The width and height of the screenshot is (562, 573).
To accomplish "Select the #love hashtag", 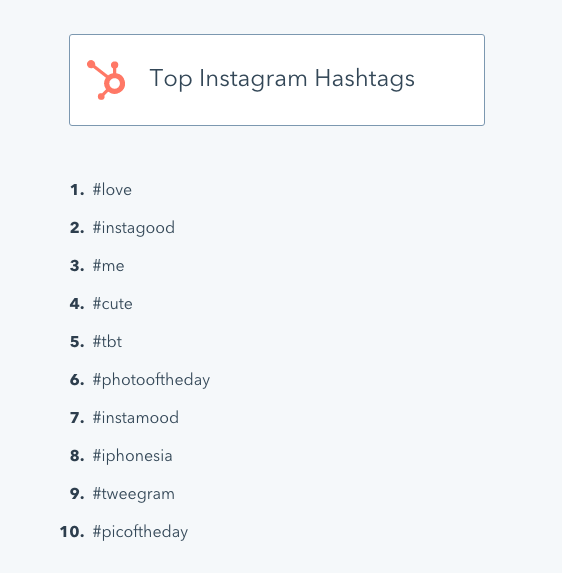I will click(112, 190).
